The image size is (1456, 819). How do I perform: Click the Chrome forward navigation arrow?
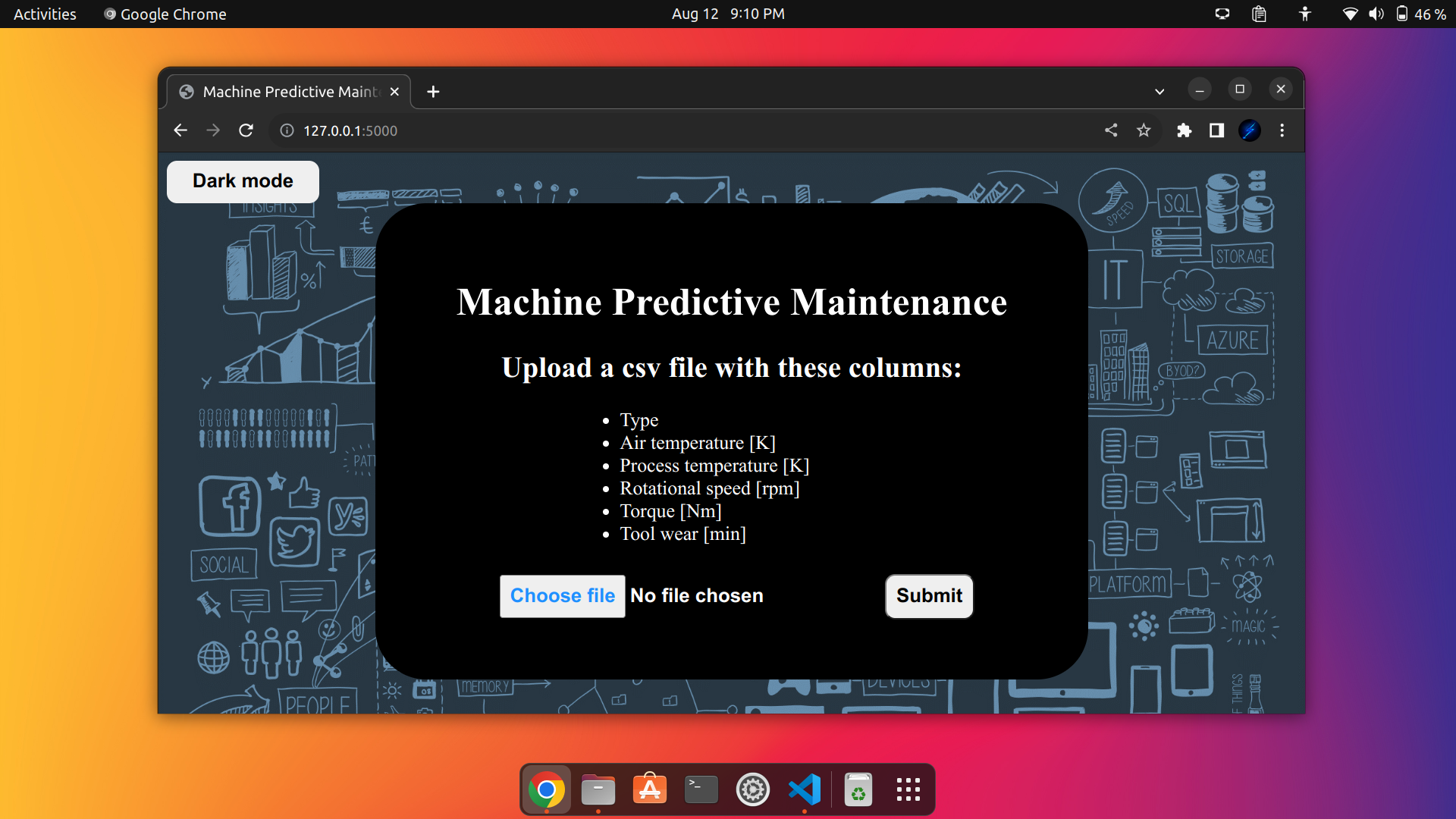[213, 131]
